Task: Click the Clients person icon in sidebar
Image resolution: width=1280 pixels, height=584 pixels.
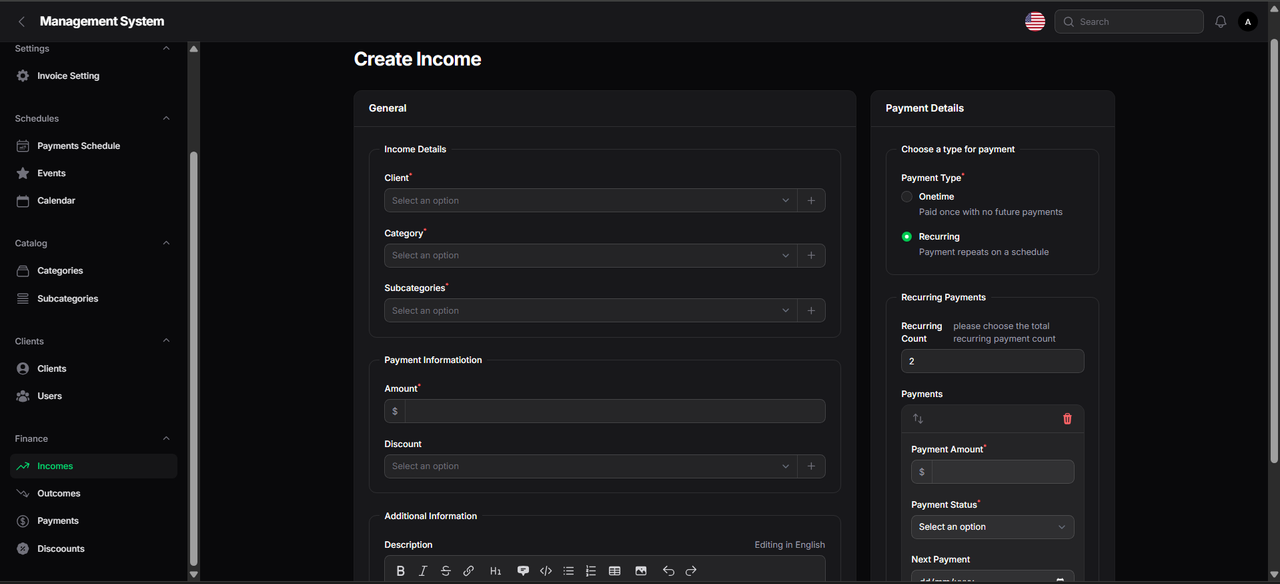Action: [x=23, y=368]
